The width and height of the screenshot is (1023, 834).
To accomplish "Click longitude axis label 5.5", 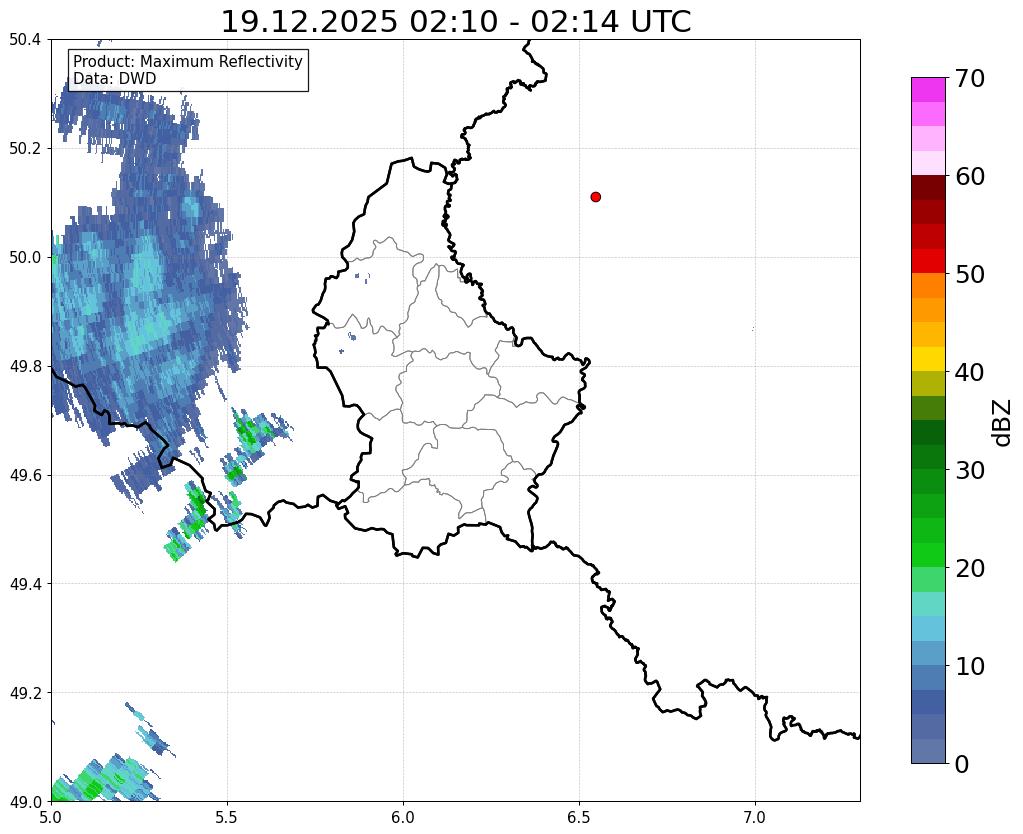I will [x=227, y=817].
